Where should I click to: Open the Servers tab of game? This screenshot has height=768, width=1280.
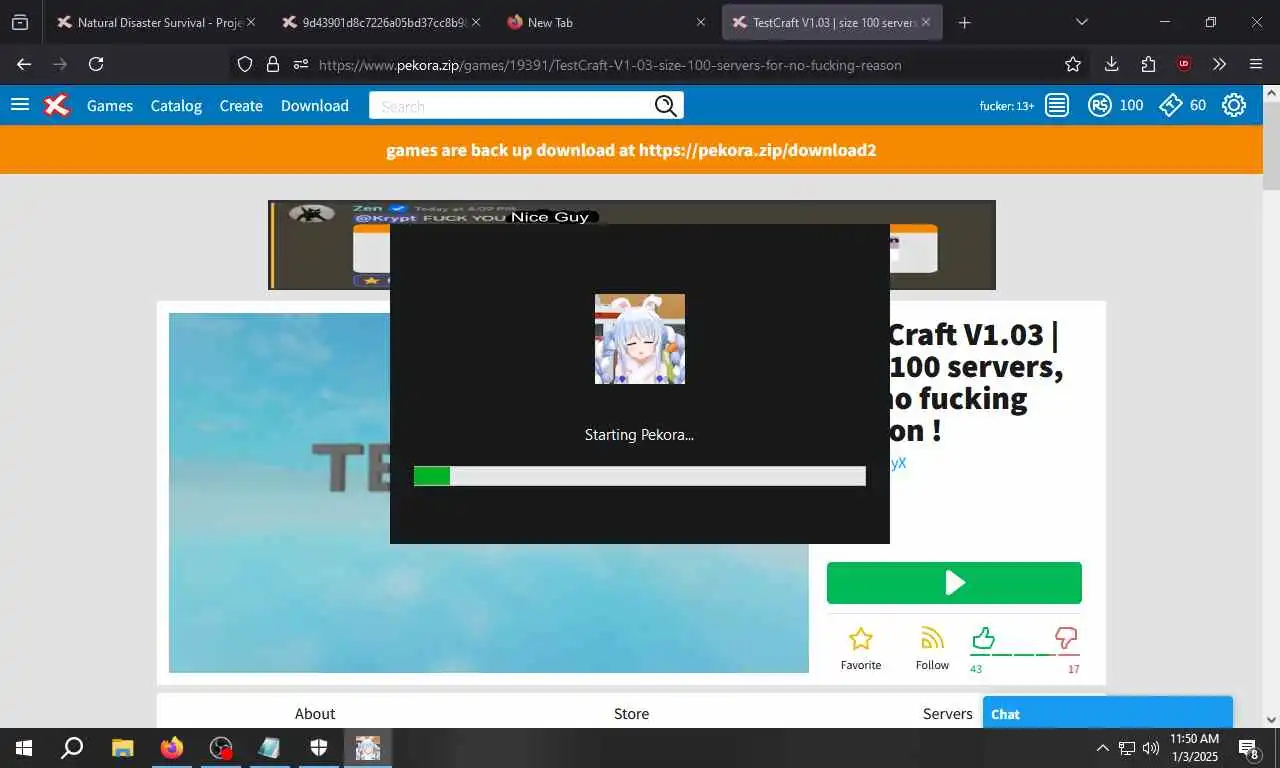point(948,713)
